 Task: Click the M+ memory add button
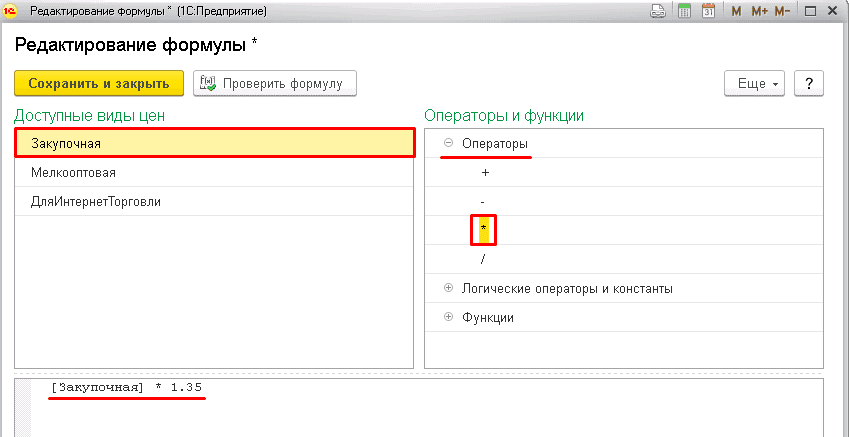pos(759,12)
